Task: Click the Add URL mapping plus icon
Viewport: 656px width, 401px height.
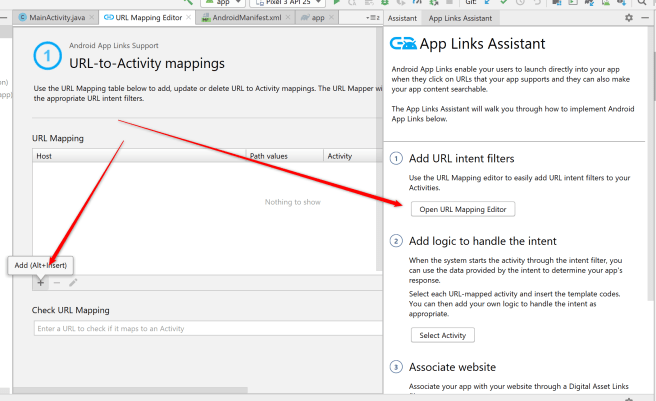Action: 41,282
